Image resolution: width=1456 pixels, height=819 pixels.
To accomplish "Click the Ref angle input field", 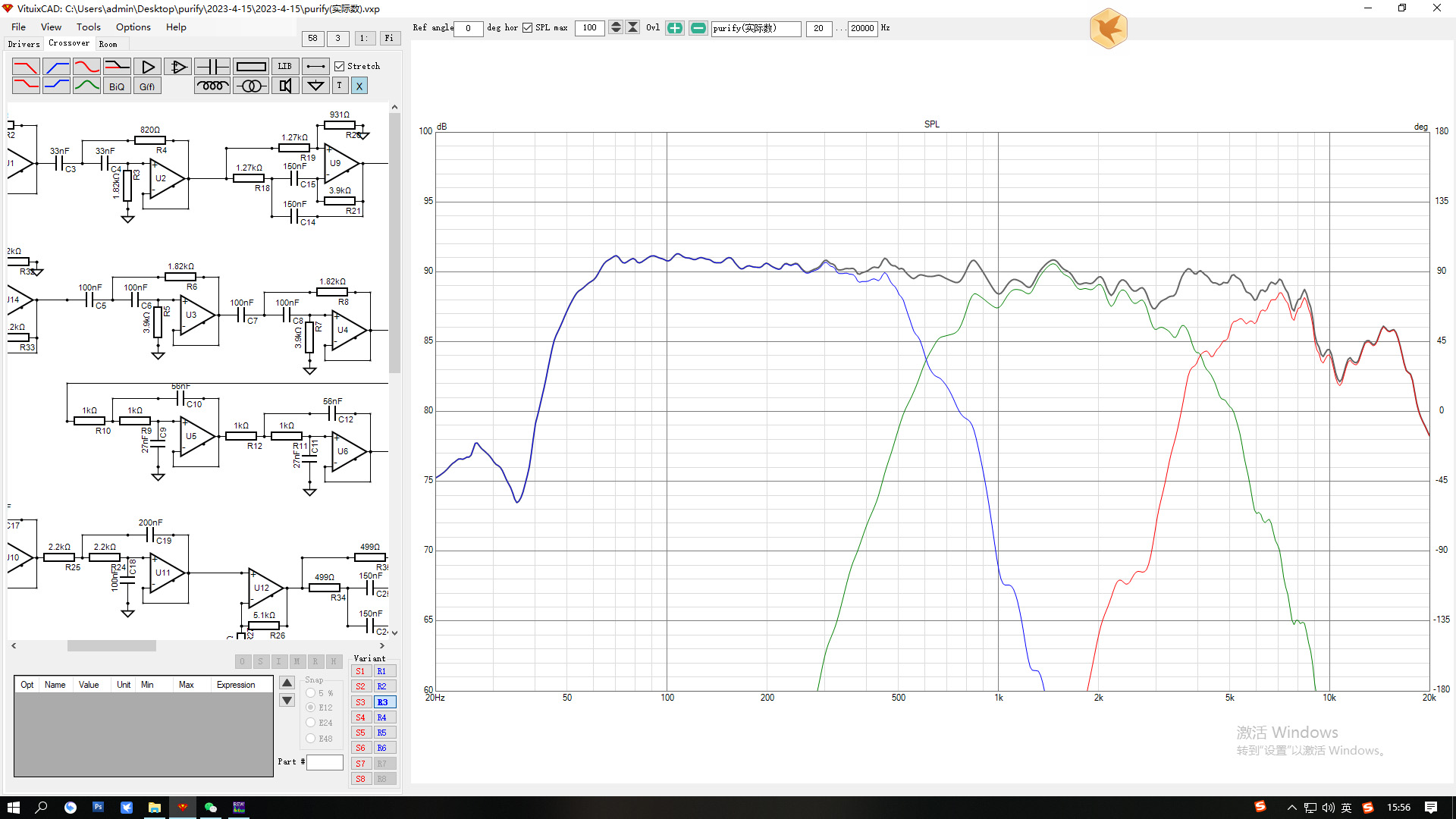I will (x=468, y=28).
